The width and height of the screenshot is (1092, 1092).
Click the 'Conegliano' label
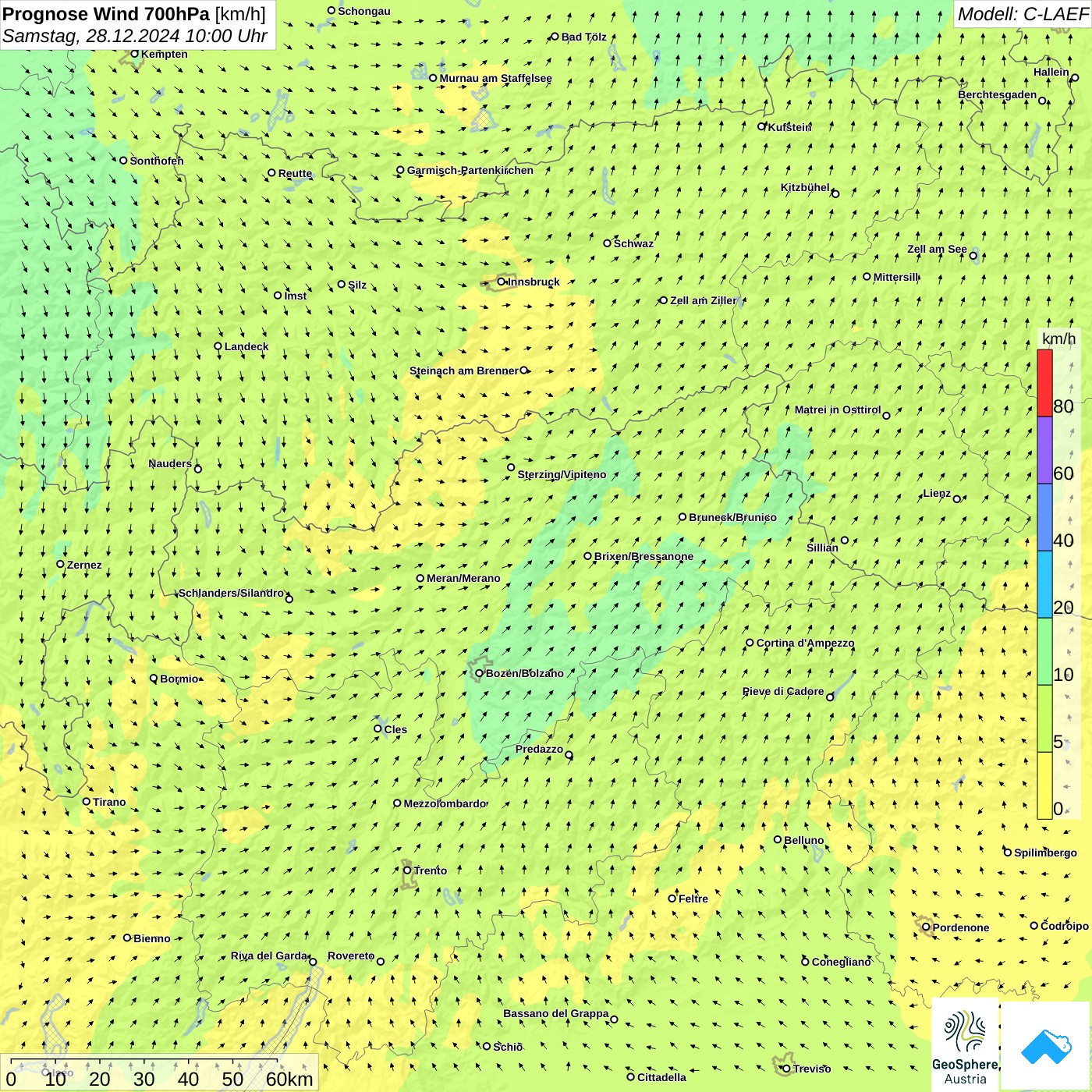pyautogui.click(x=842, y=962)
